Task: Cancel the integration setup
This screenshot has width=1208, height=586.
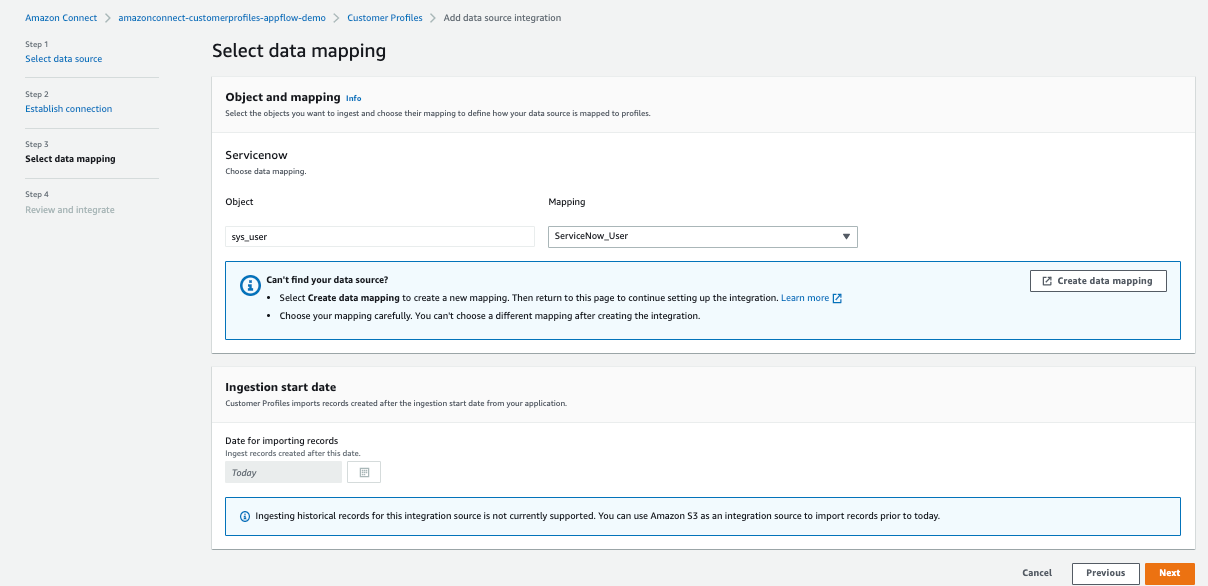Action: pos(1037,573)
